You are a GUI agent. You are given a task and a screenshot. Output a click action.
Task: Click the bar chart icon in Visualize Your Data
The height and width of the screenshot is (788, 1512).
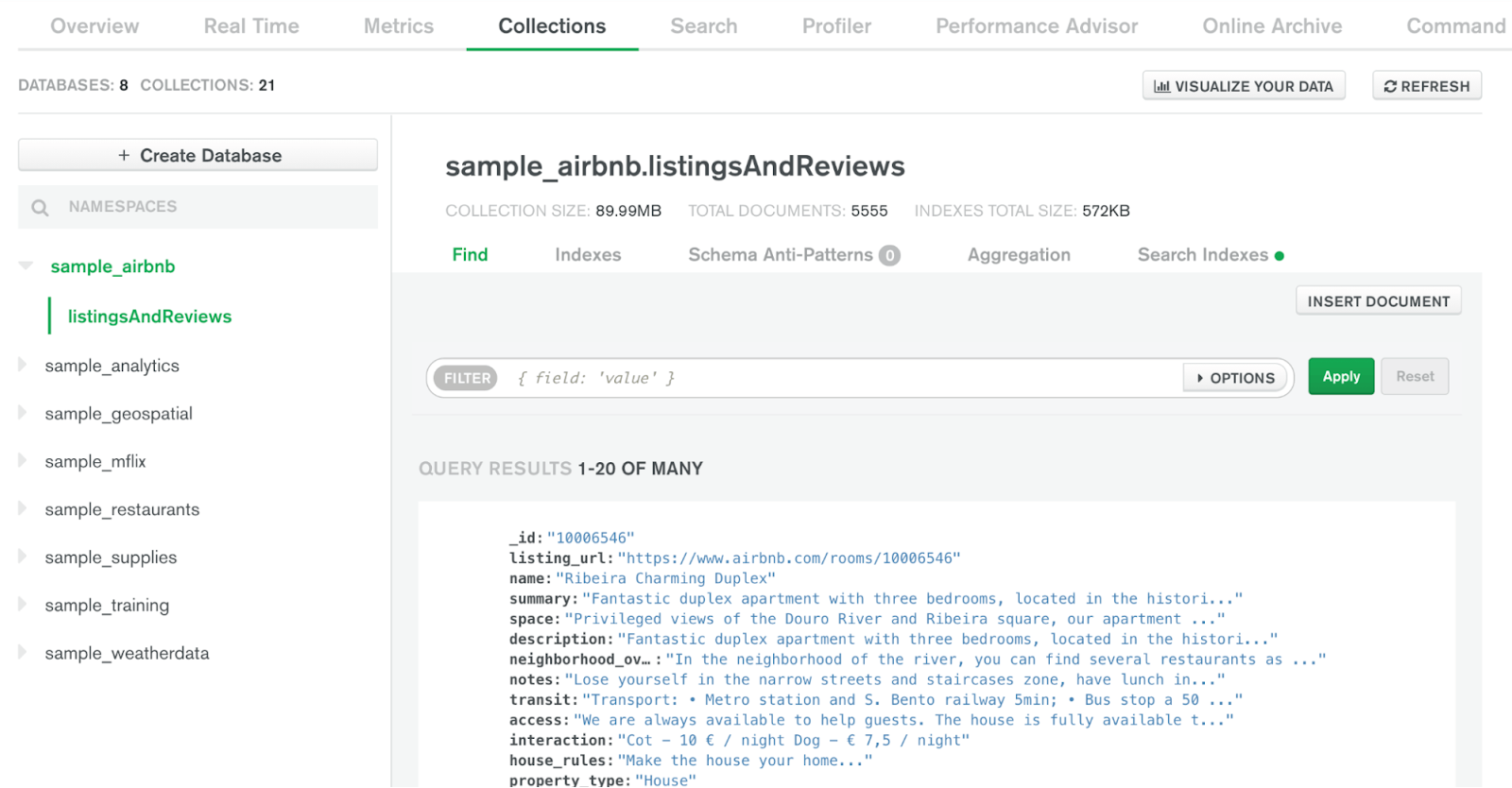[1162, 86]
